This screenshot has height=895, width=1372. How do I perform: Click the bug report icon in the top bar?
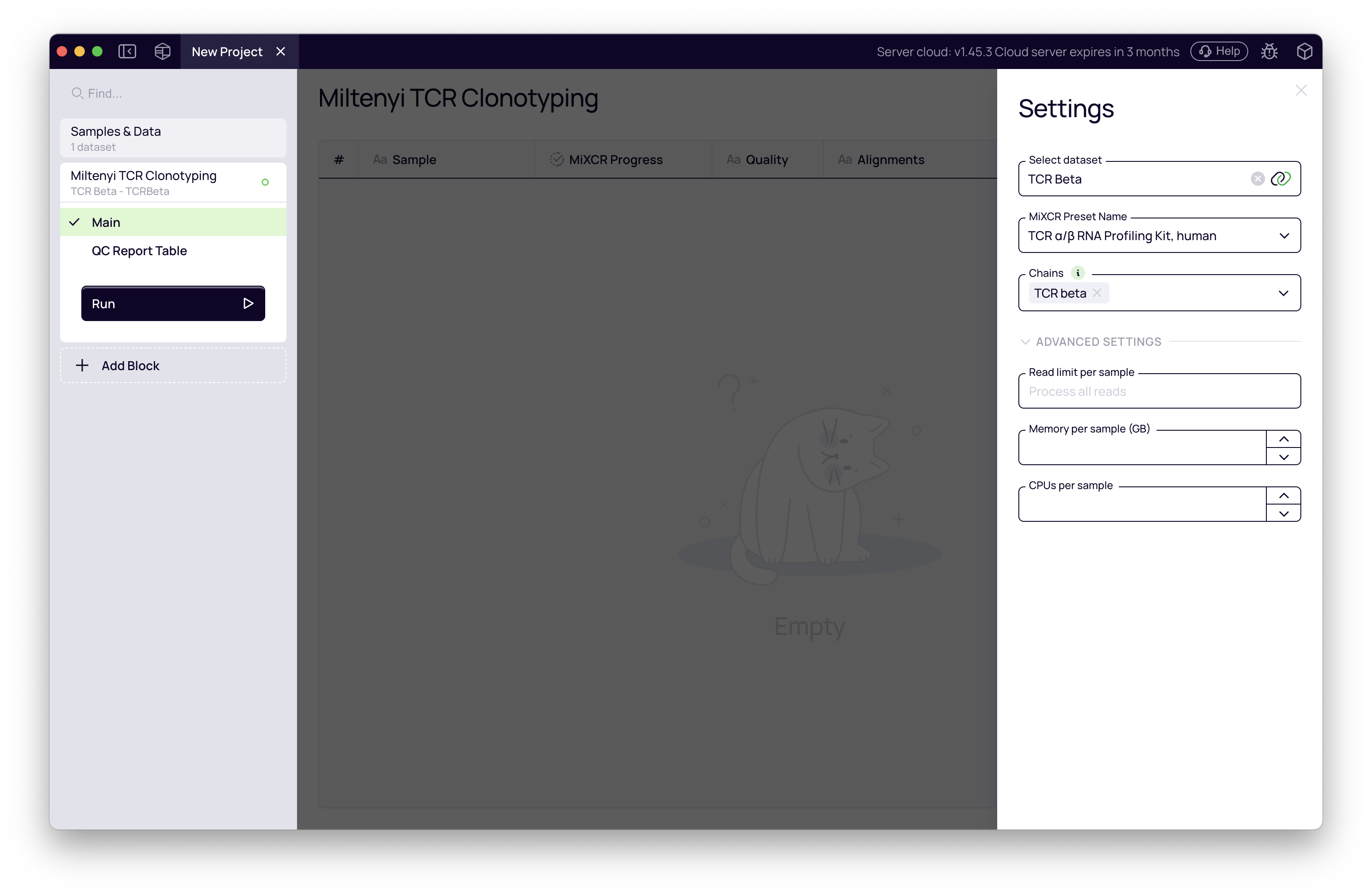[1270, 51]
